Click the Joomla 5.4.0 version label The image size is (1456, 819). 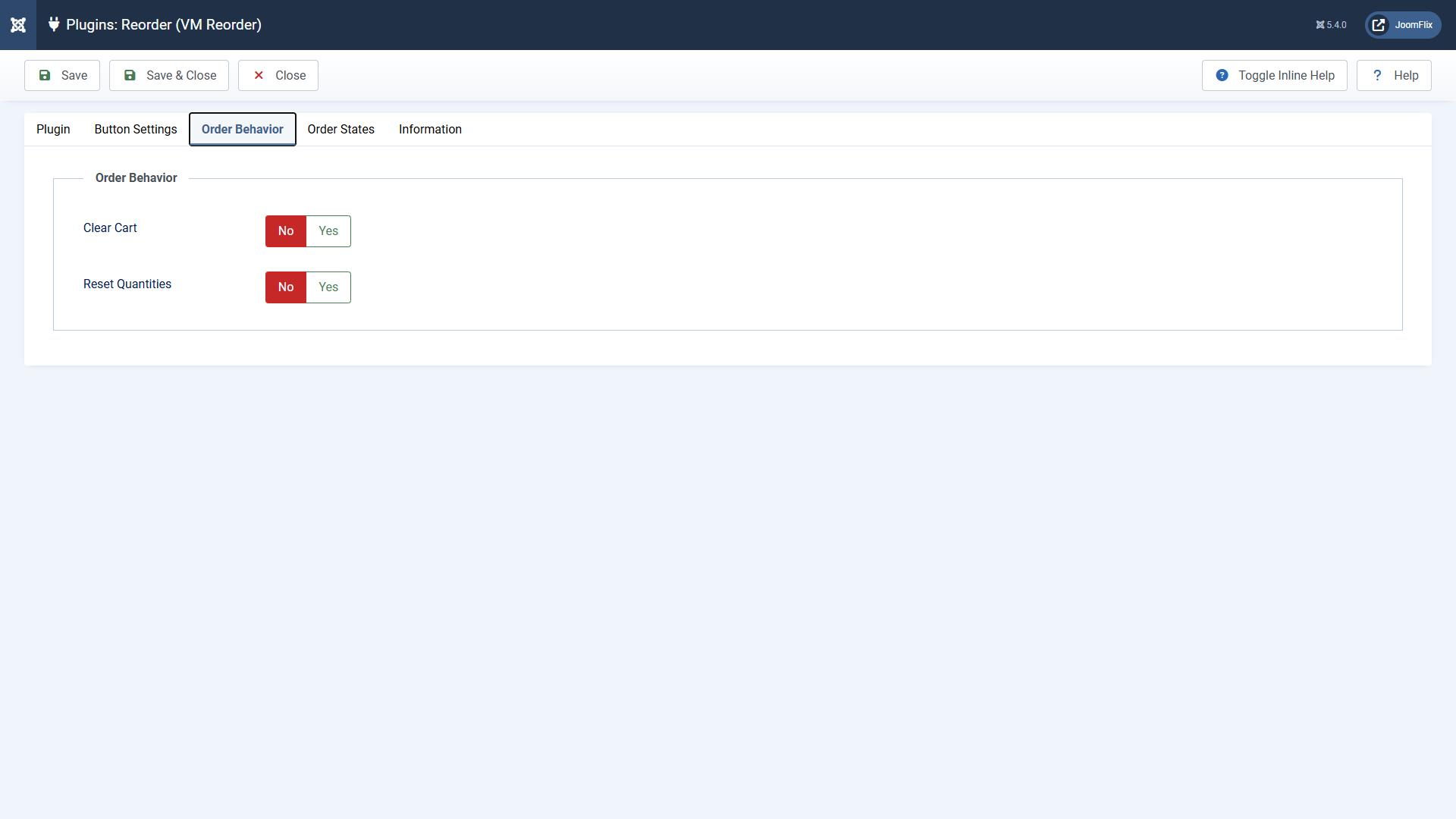[1332, 25]
